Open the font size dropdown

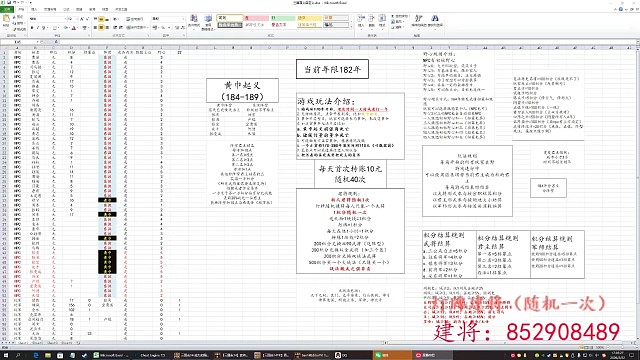pos(77,19)
